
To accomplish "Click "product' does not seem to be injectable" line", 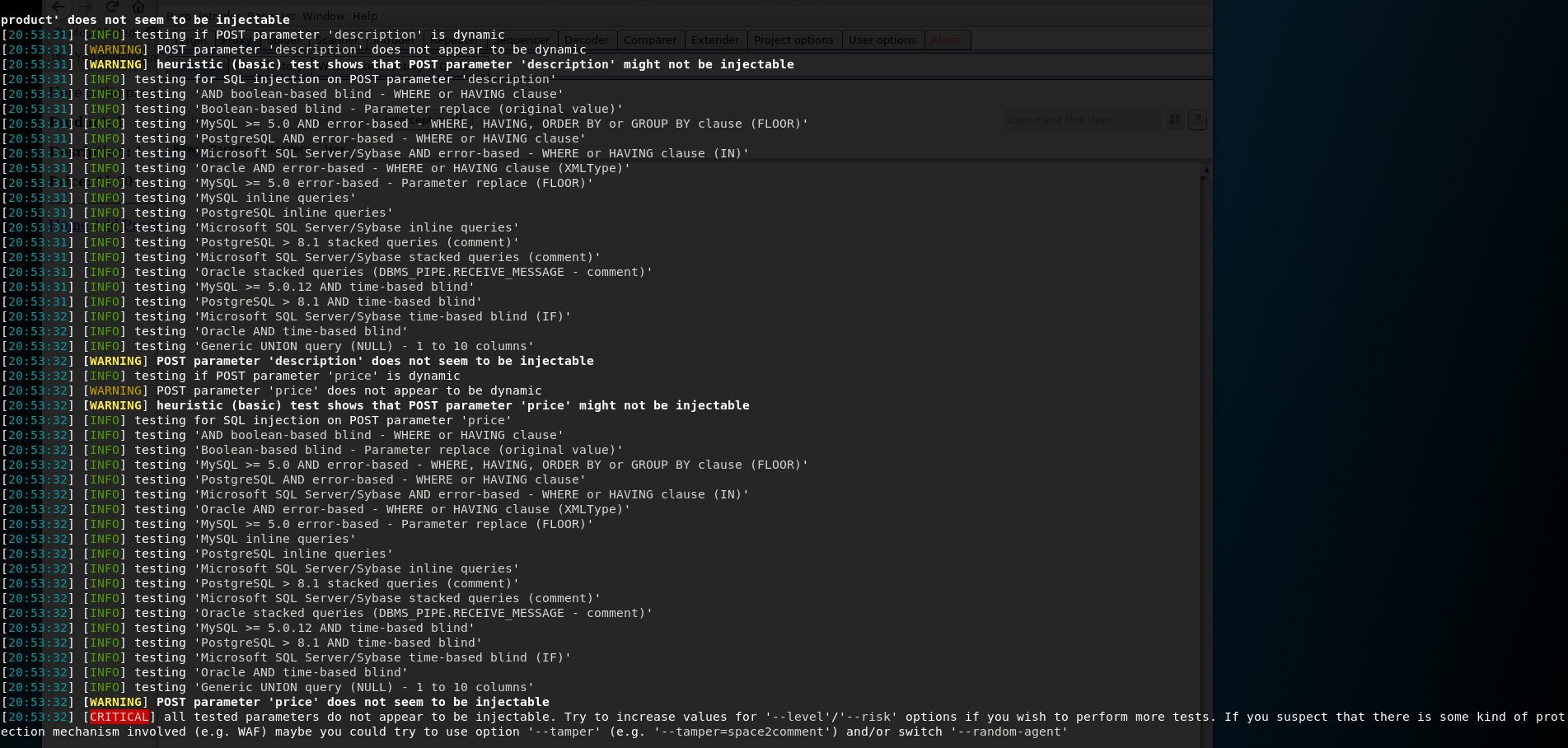I will click(x=146, y=20).
